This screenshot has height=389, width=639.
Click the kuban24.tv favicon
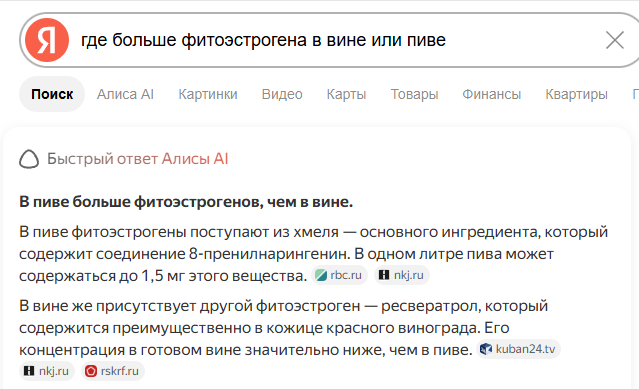coord(486,349)
